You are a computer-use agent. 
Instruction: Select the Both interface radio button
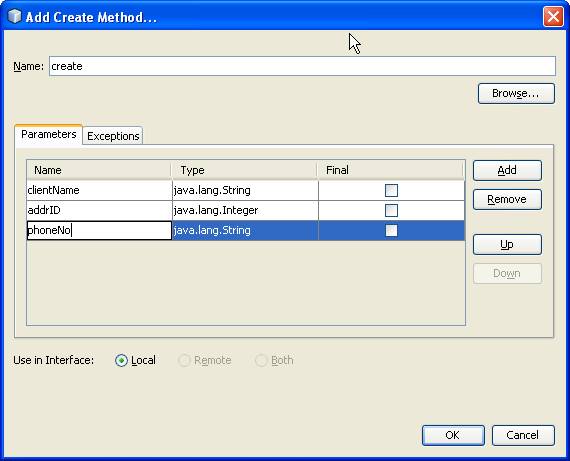click(x=261, y=360)
